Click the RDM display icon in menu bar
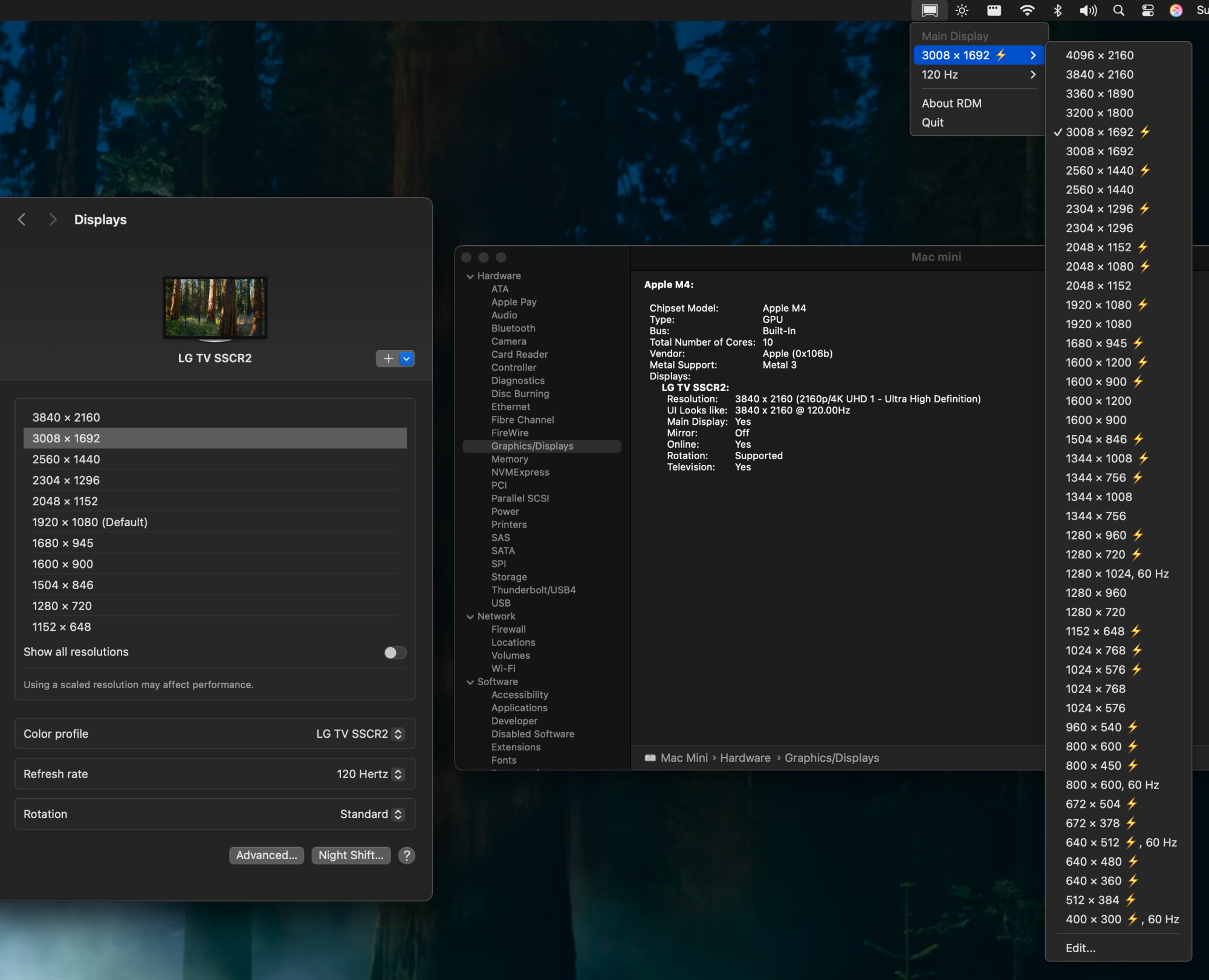1209x980 pixels. [929, 10]
